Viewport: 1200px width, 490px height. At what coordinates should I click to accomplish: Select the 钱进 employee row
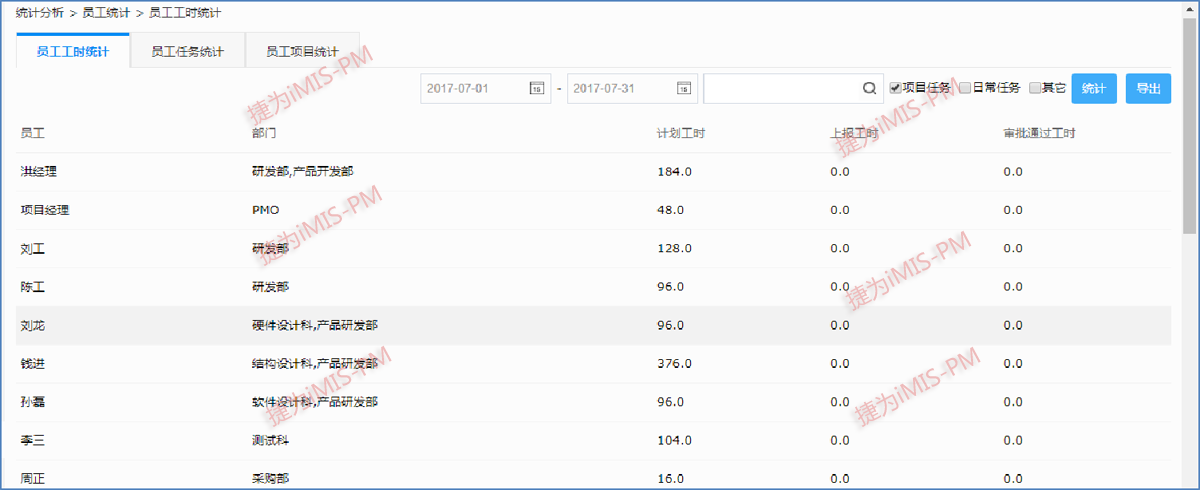(34, 364)
